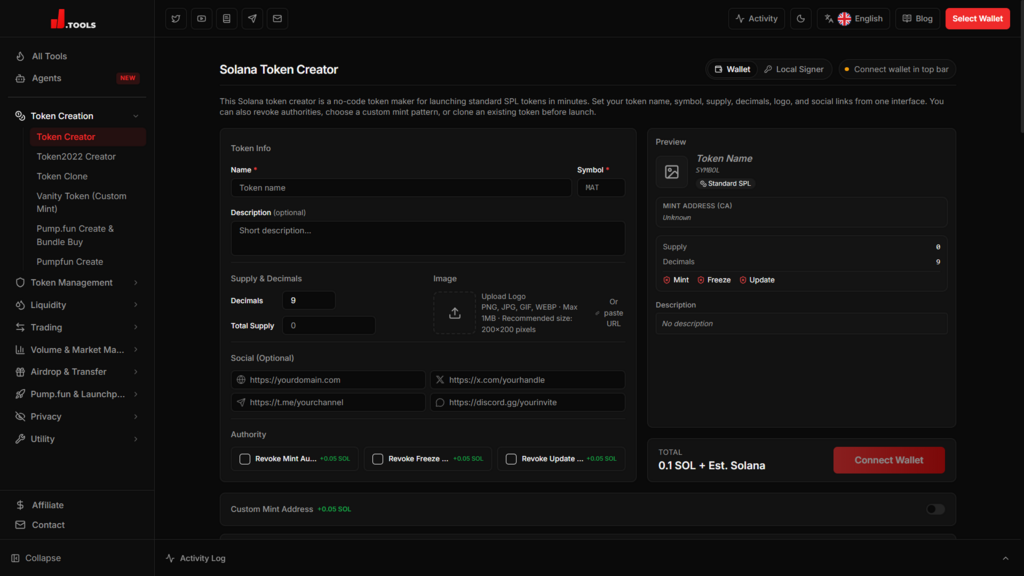Click the Symbol input field
The width and height of the screenshot is (1024, 576).
coord(601,188)
